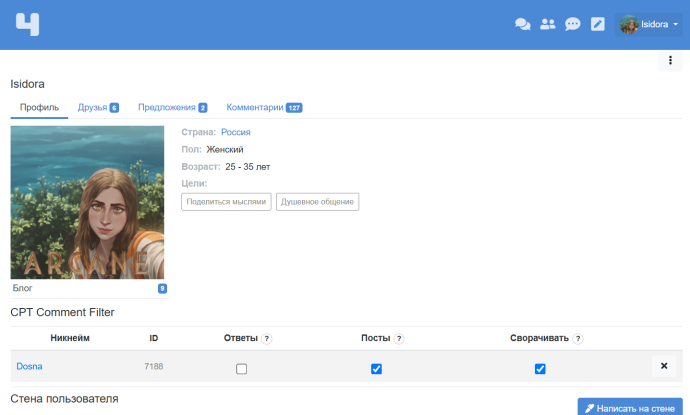Click the comment bubble with dots icon
The height and width of the screenshot is (415, 690).
[573, 24]
